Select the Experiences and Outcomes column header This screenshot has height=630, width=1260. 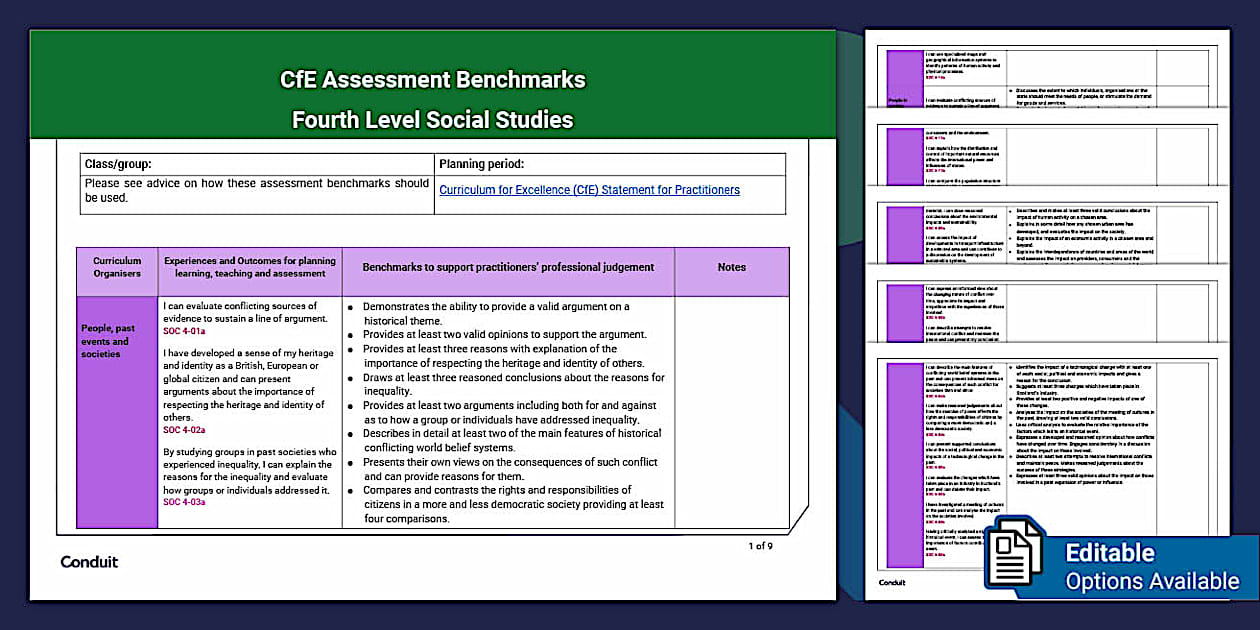coord(250,267)
